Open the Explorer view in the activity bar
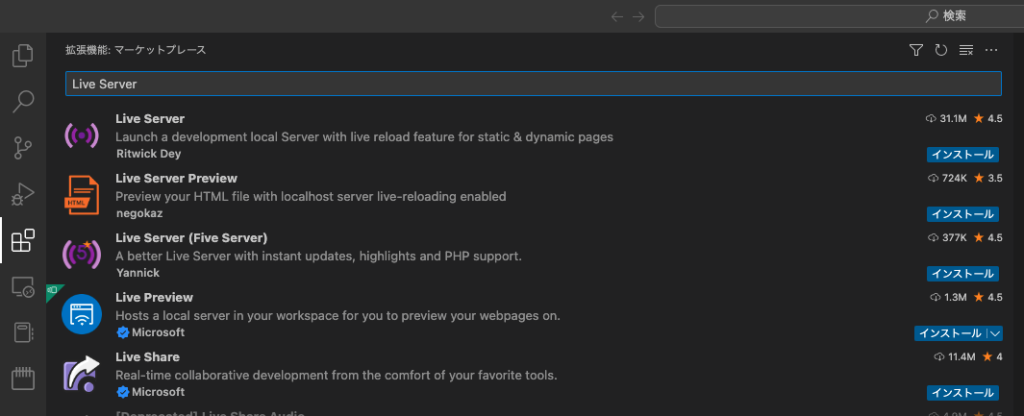The height and width of the screenshot is (416, 1024). click(22, 56)
